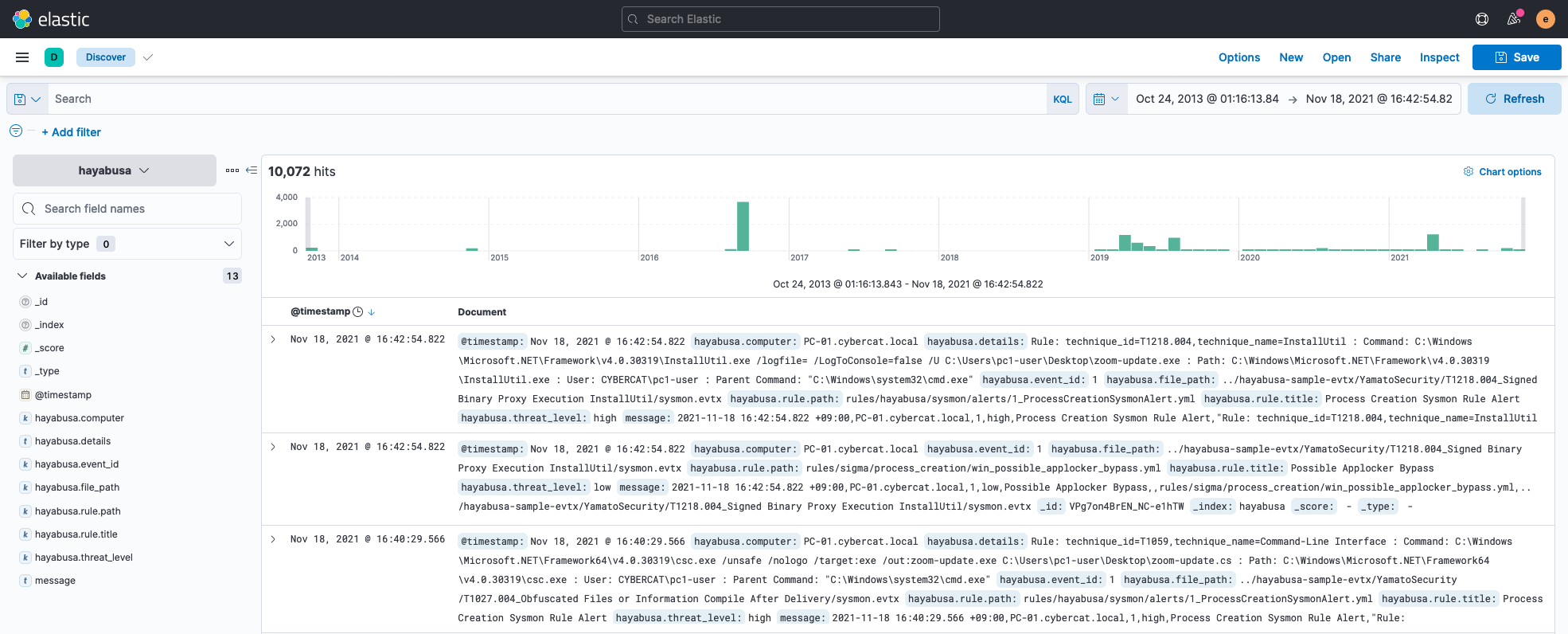Click the Discover breadcrumb

[x=106, y=57]
